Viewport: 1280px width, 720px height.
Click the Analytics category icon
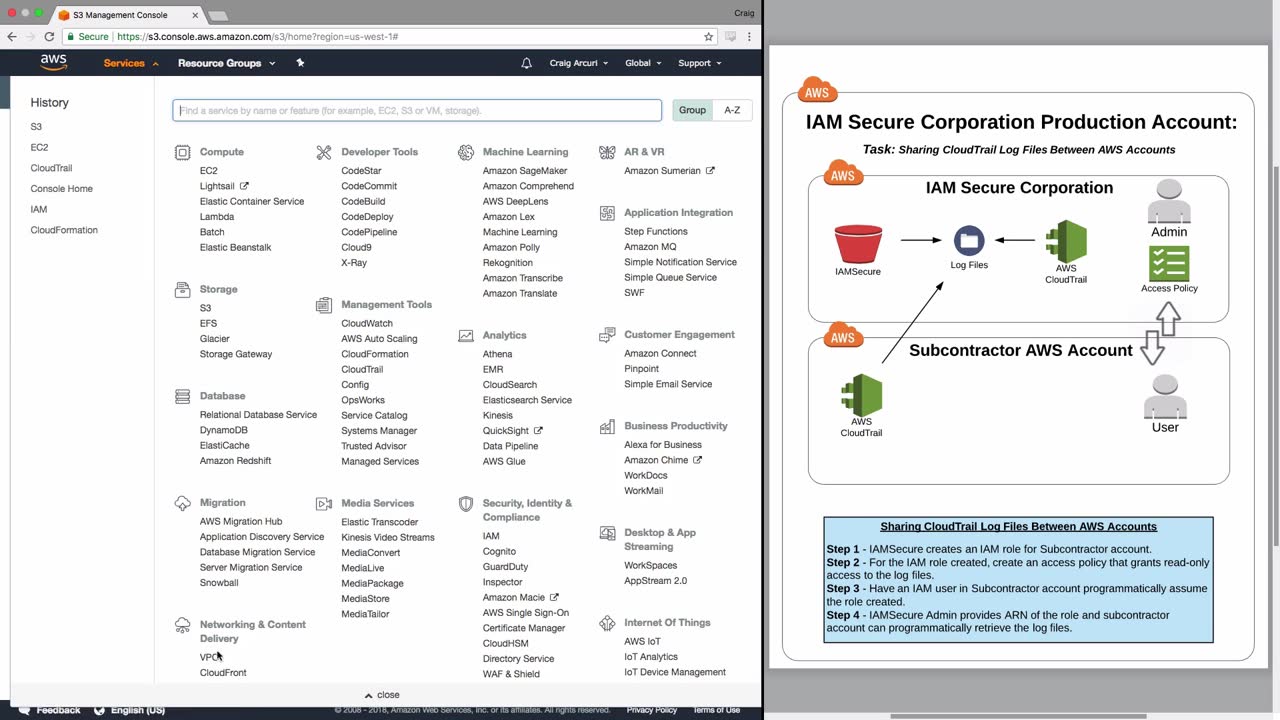point(466,335)
